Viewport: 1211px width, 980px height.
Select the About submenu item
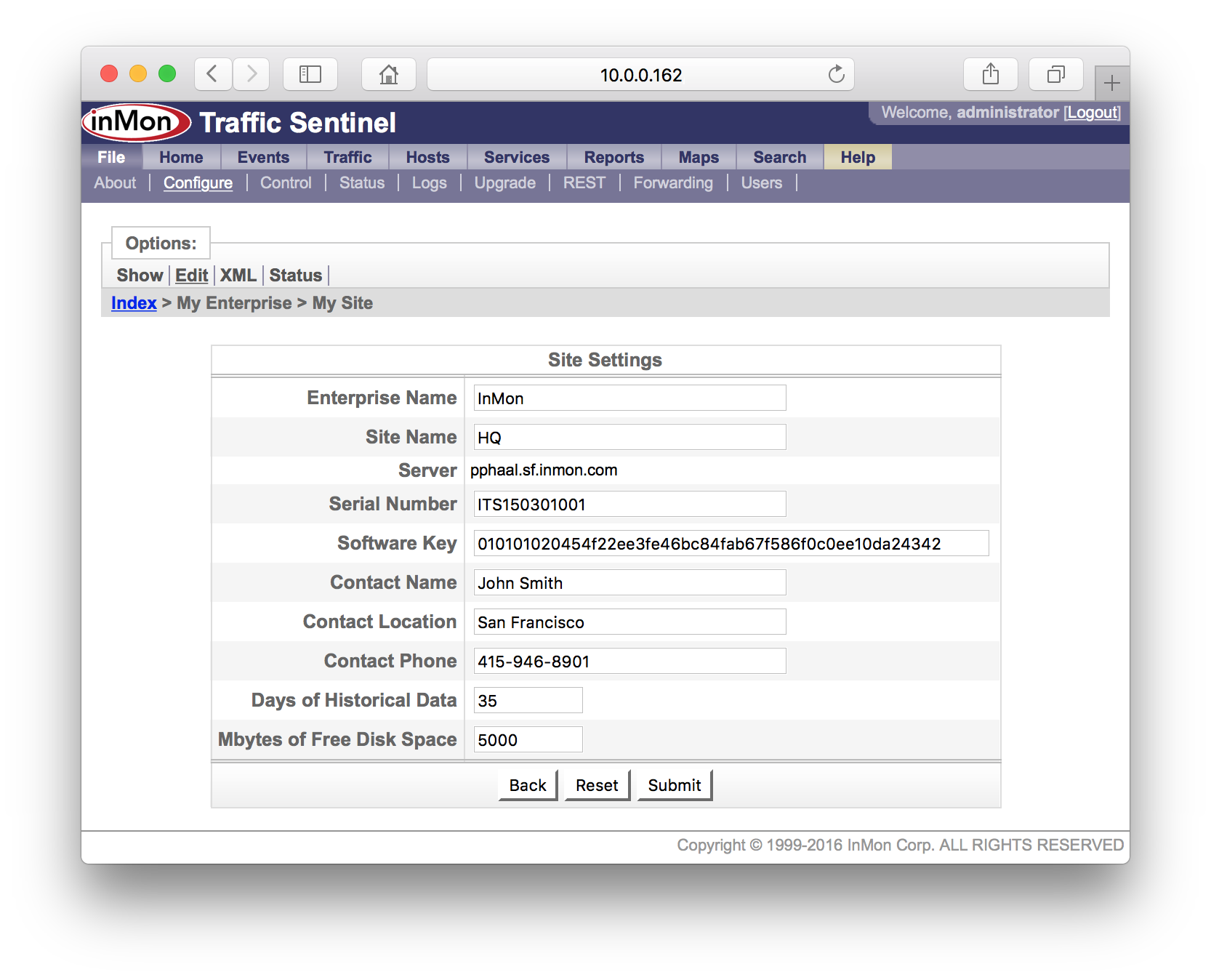pos(115,183)
